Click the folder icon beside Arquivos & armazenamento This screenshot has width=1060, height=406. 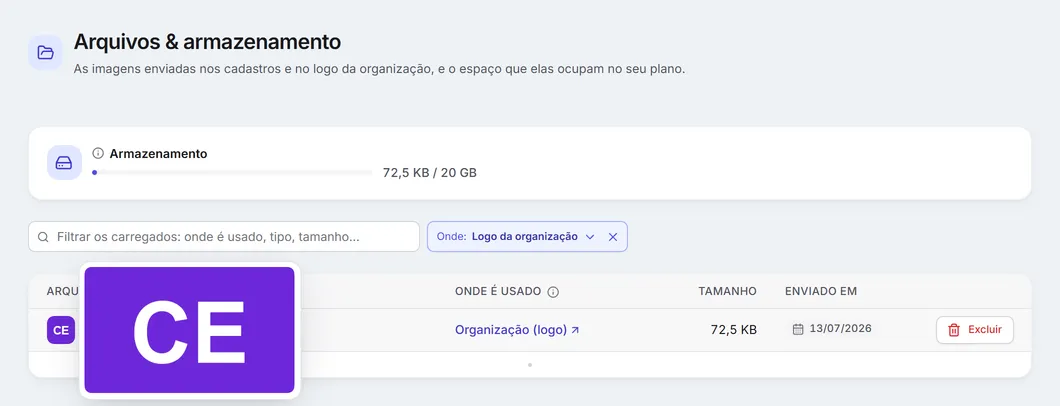pyautogui.click(x=45, y=53)
